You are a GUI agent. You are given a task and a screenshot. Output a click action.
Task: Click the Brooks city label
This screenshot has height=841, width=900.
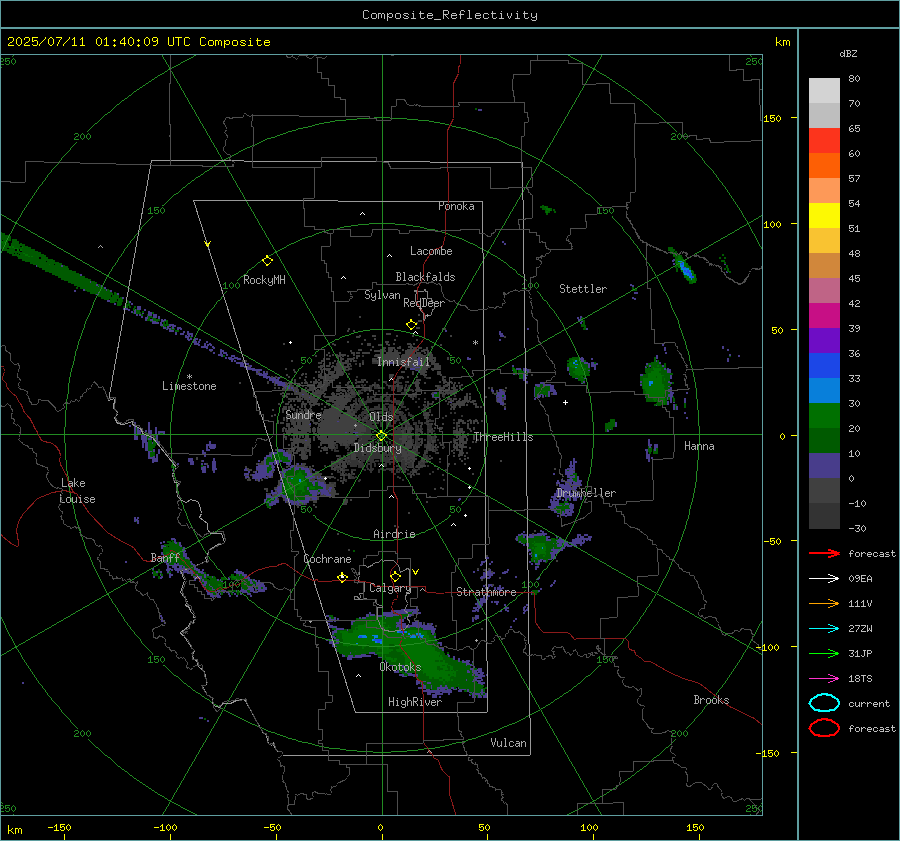coord(711,700)
